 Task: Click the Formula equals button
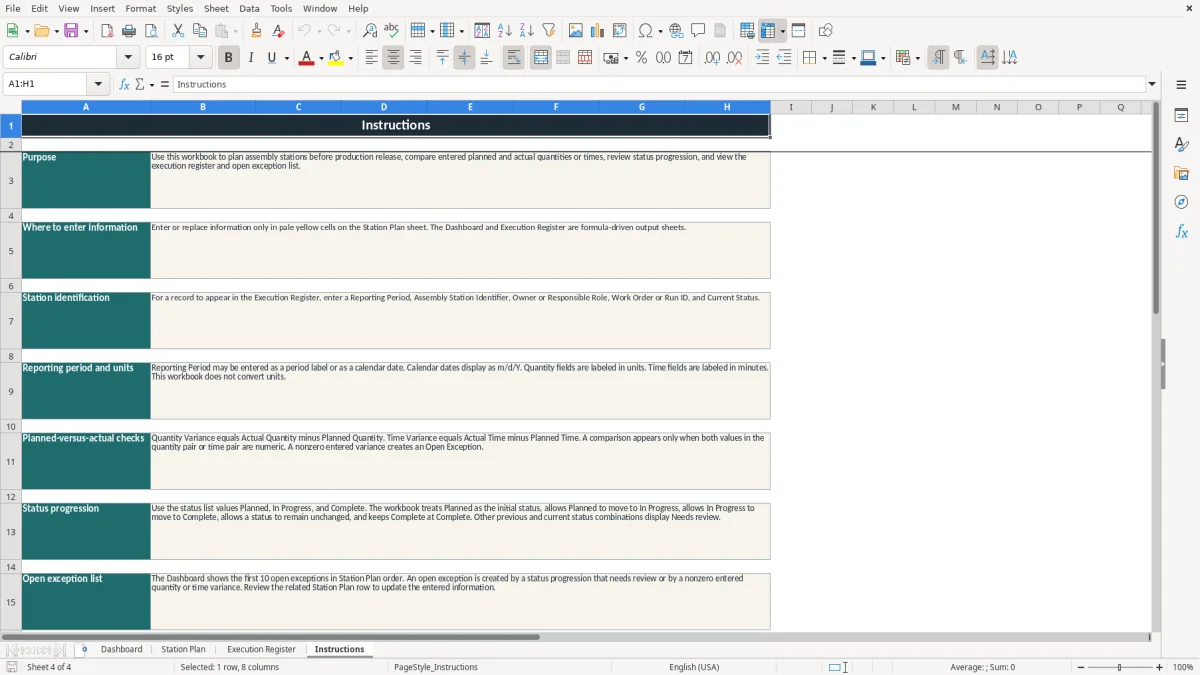coord(165,84)
